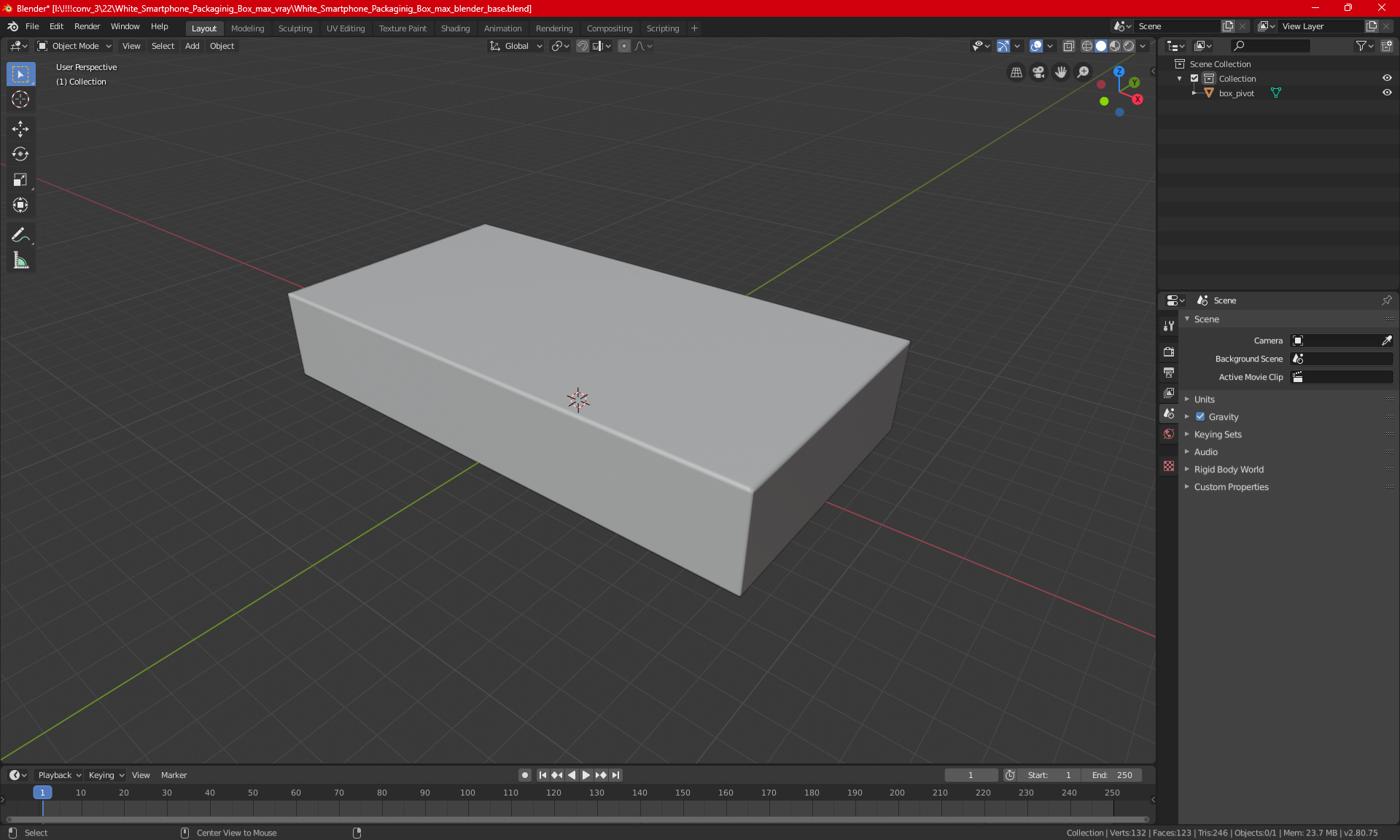Switch to wireframe viewport shading
The width and height of the screenshot is (1400, 840).
pos(1087,46)
